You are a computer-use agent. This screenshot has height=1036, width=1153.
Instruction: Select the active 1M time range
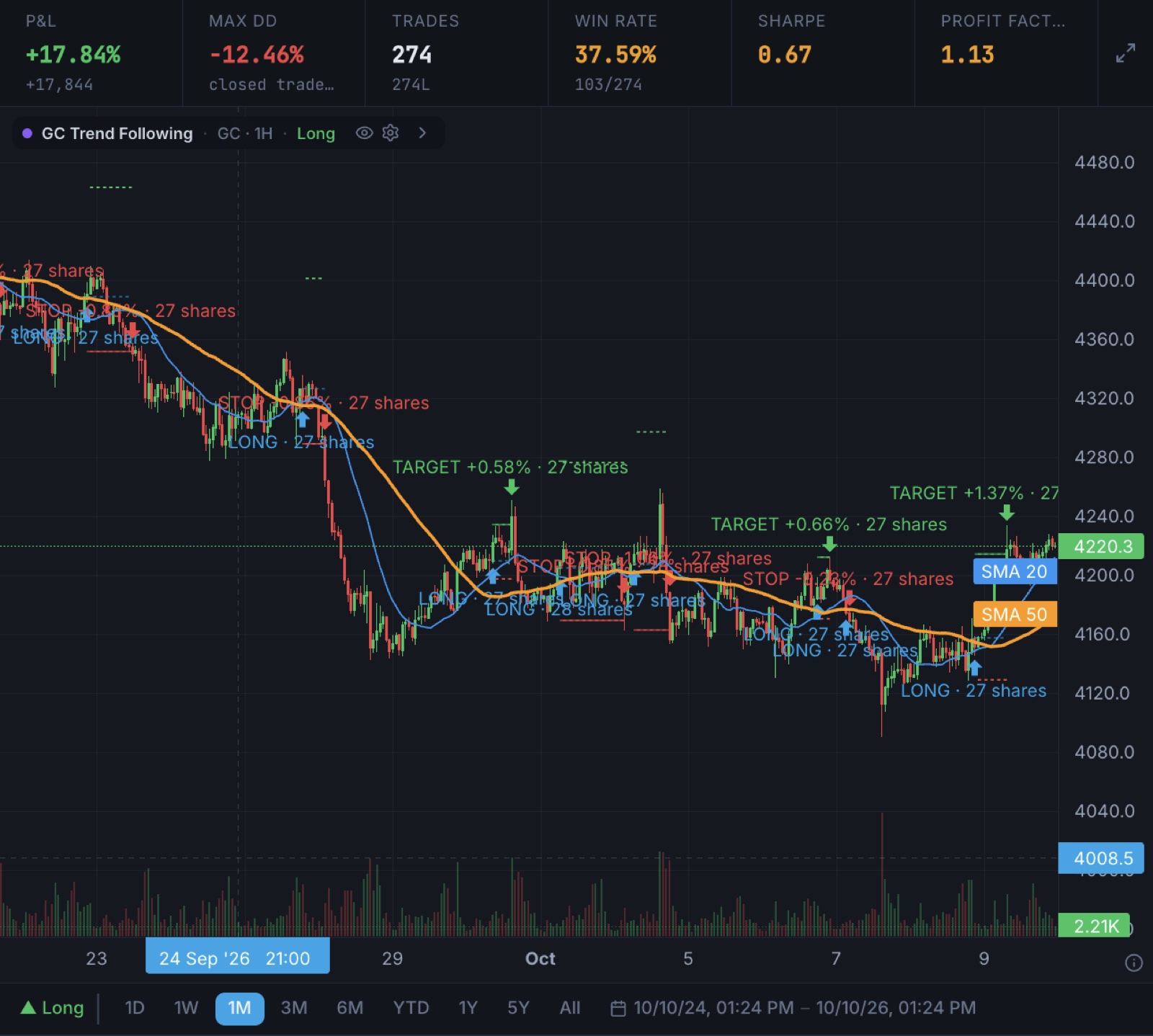[239, 1008]
